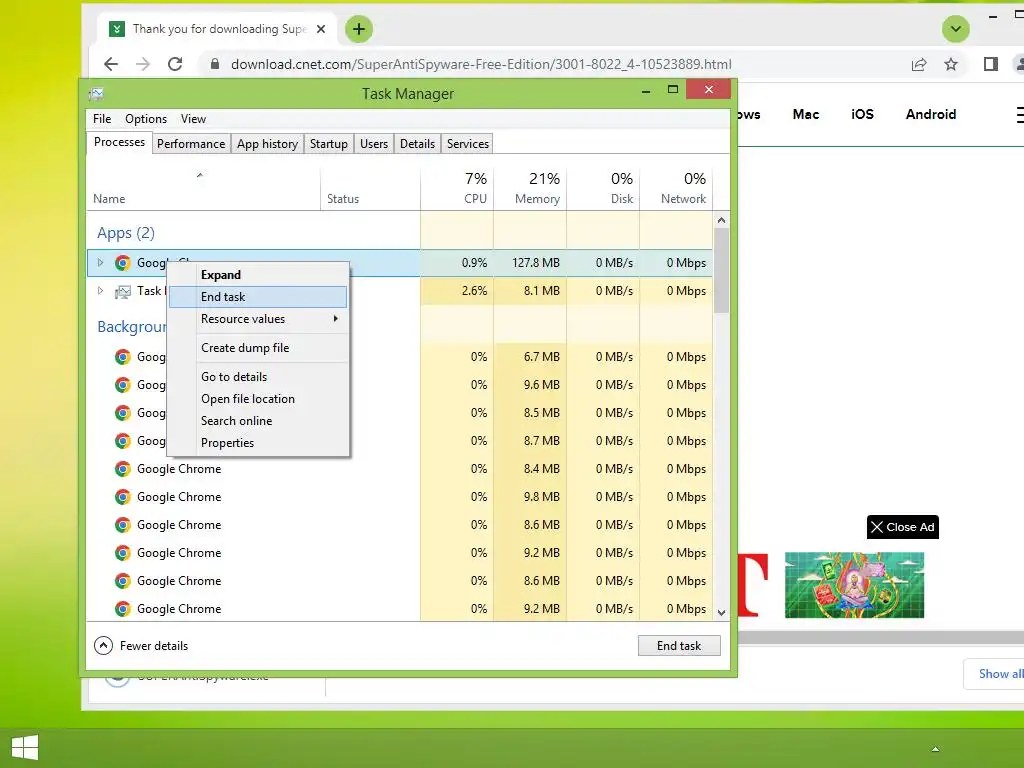Expand the Google Chrome app group arrow
The image size is (1024, 768).
[100, 263]
